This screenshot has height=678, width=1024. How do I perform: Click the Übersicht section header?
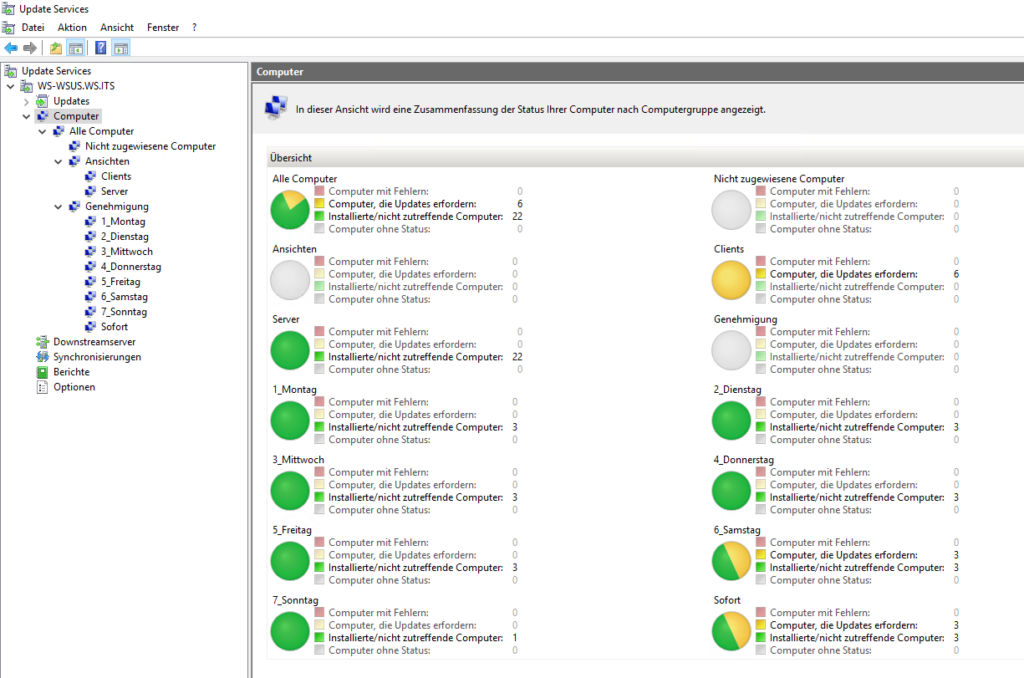(x=645, y=157)
